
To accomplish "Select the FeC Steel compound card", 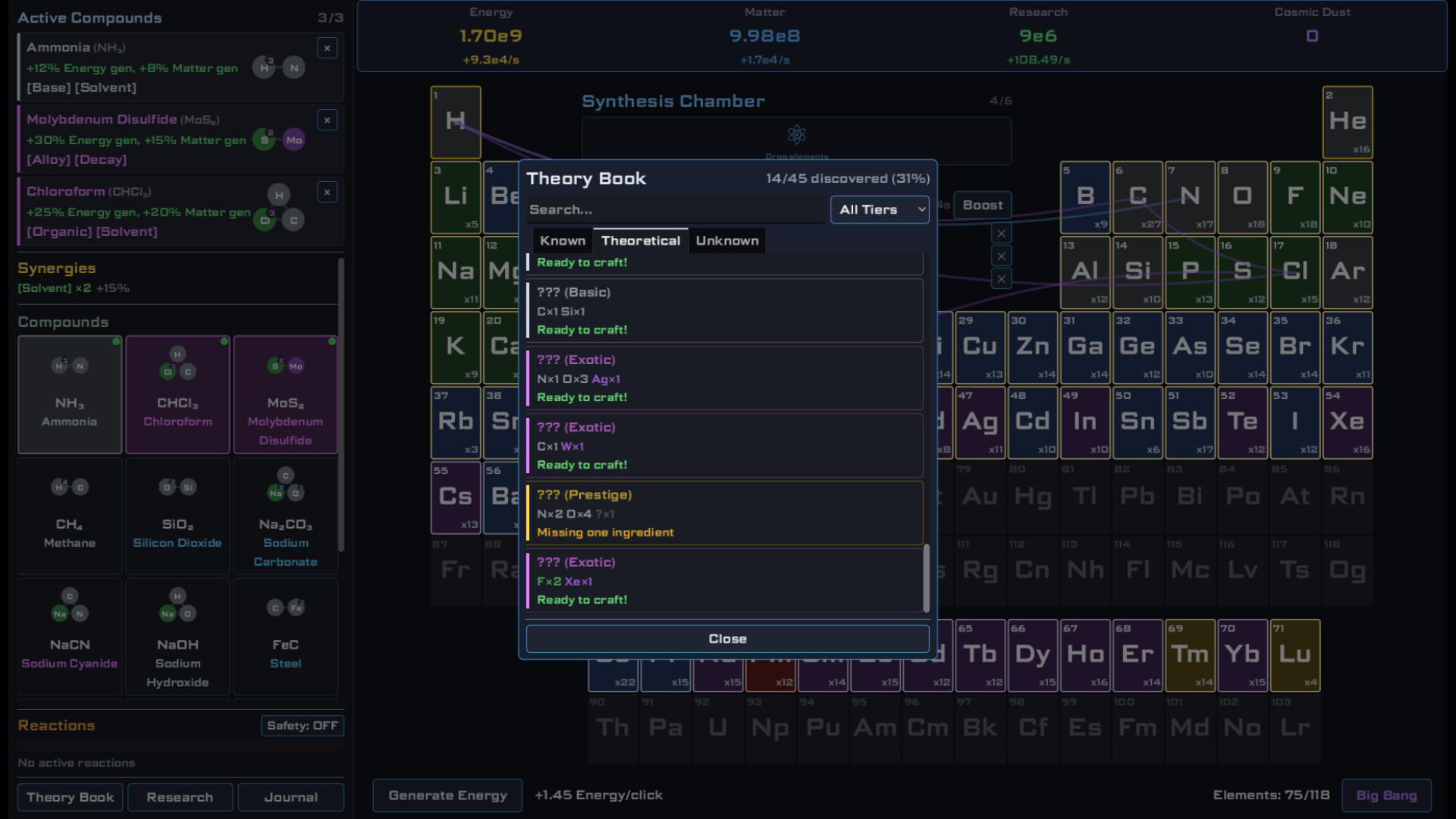I will [x=285, y=637].
